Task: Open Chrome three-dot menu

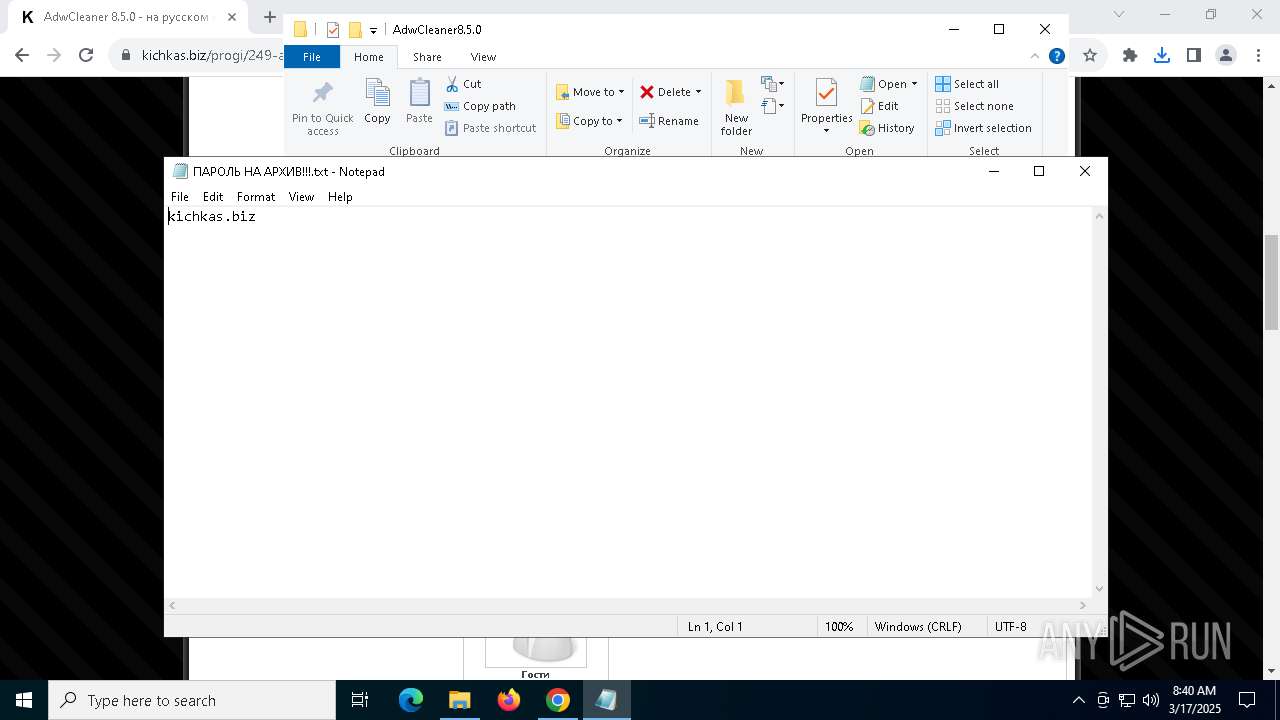Action: (x=1257, y=56)
